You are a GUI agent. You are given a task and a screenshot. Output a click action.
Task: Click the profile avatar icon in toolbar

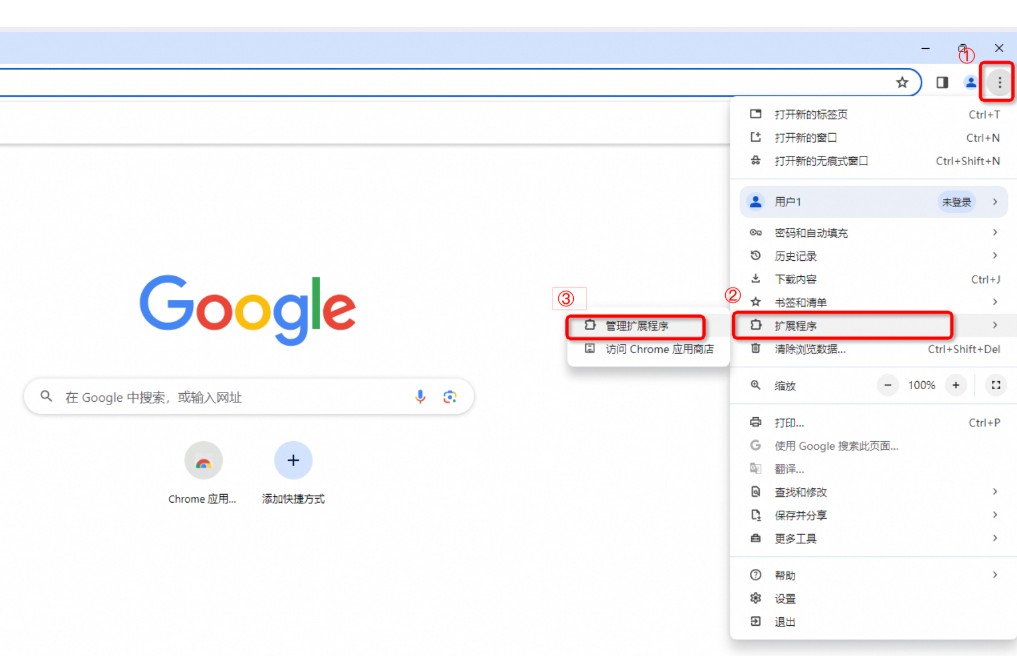(x=970, y=82)
